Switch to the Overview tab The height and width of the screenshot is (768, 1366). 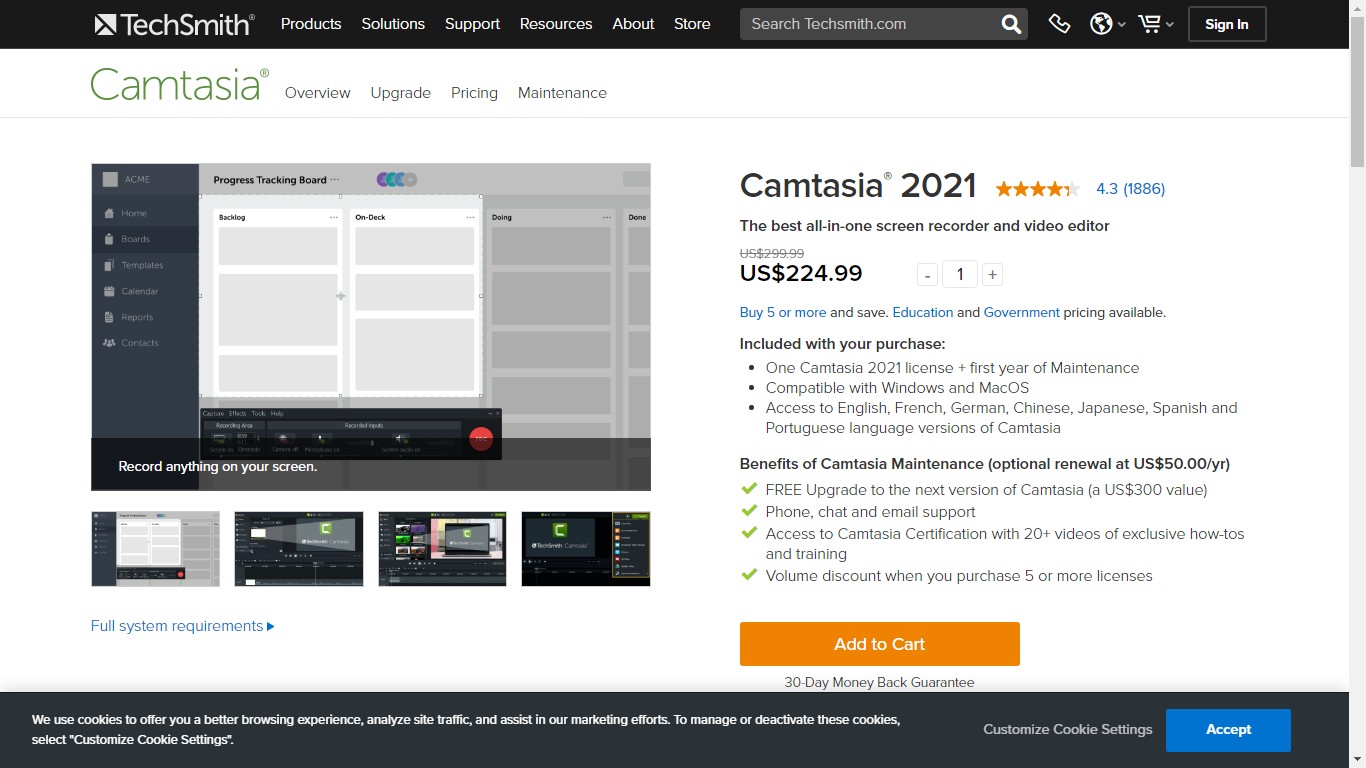click(x=318, y=93)
